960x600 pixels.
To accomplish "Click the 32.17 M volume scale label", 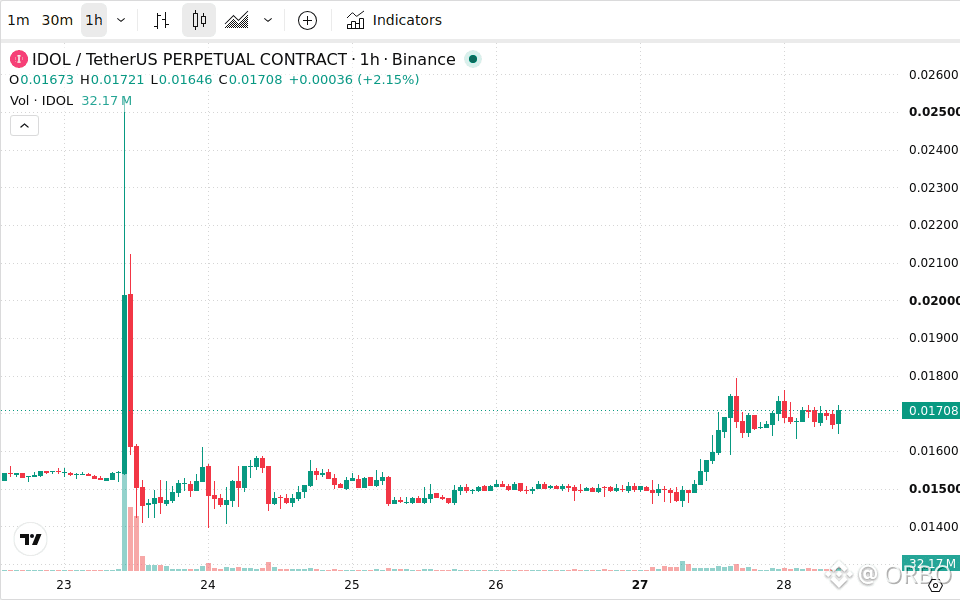I will tap(932, 563).
